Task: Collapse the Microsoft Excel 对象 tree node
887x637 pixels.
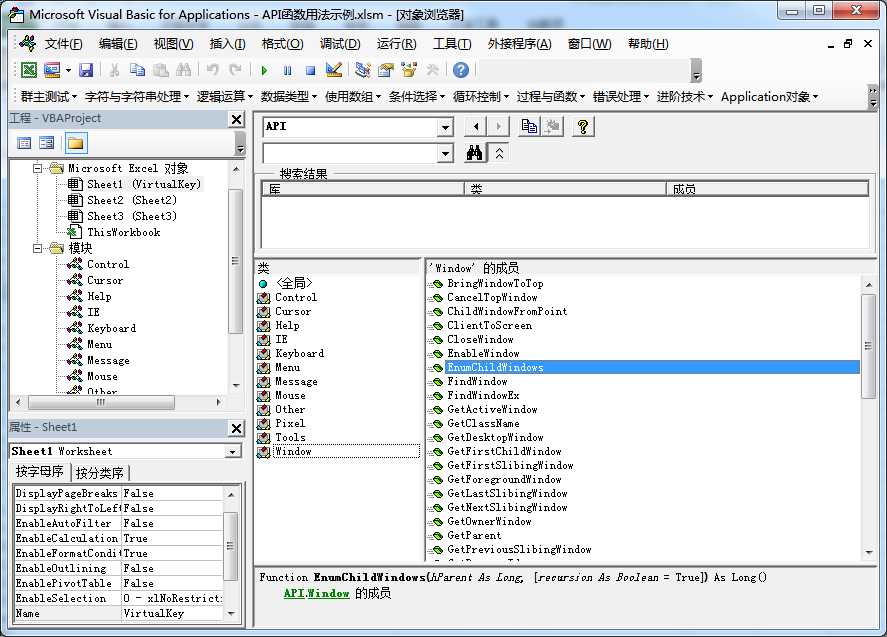Action: (x=37, y=168)
